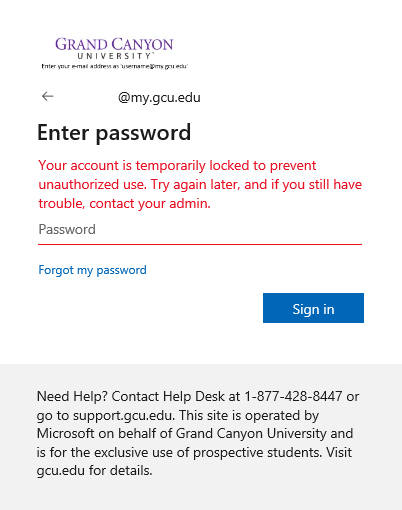
Task: Click the red underline of password field
Action: pyautogui.click(x=200, y=244)
